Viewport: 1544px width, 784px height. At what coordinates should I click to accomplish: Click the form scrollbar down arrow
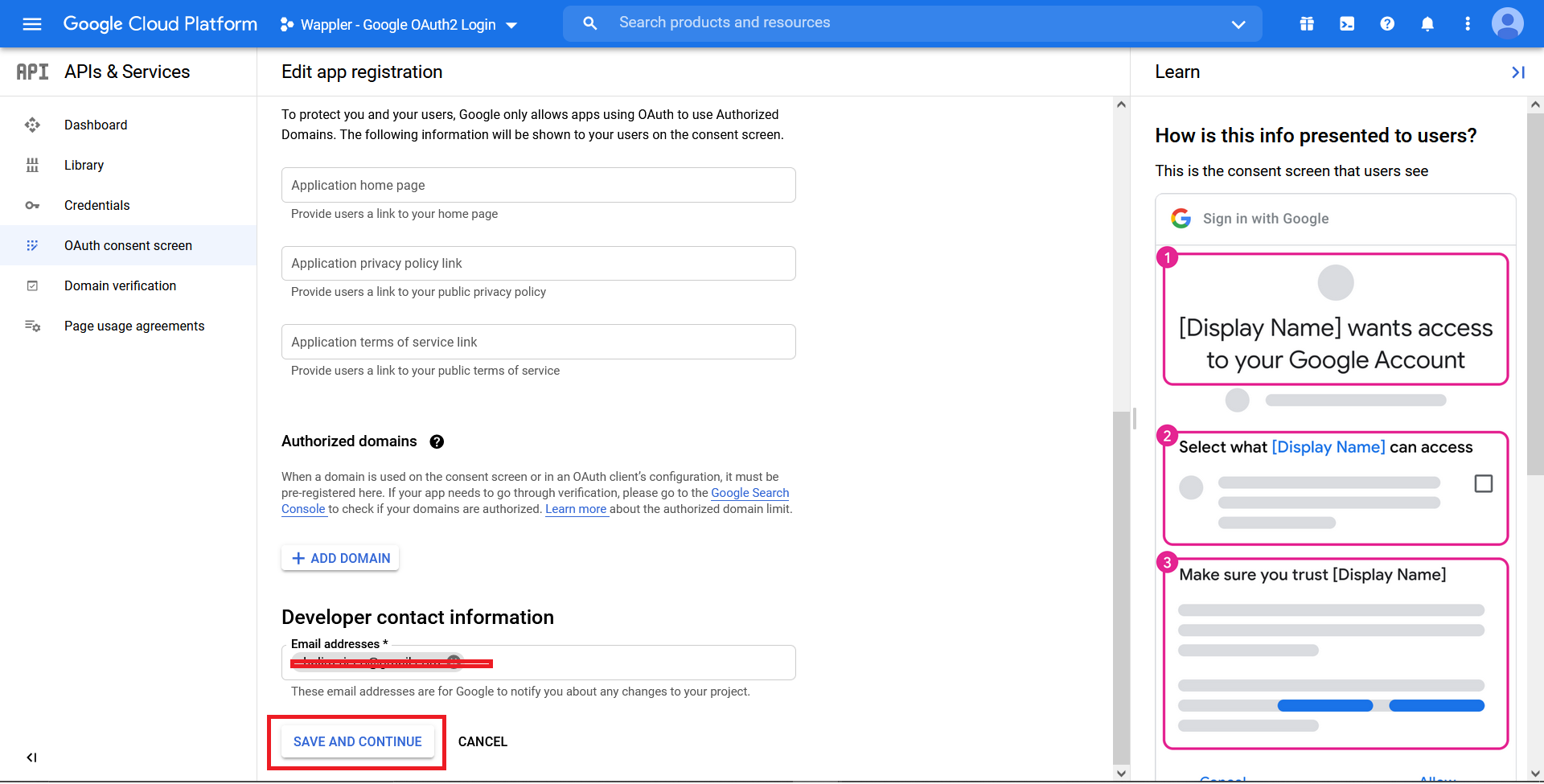[x=1122, y=774]
